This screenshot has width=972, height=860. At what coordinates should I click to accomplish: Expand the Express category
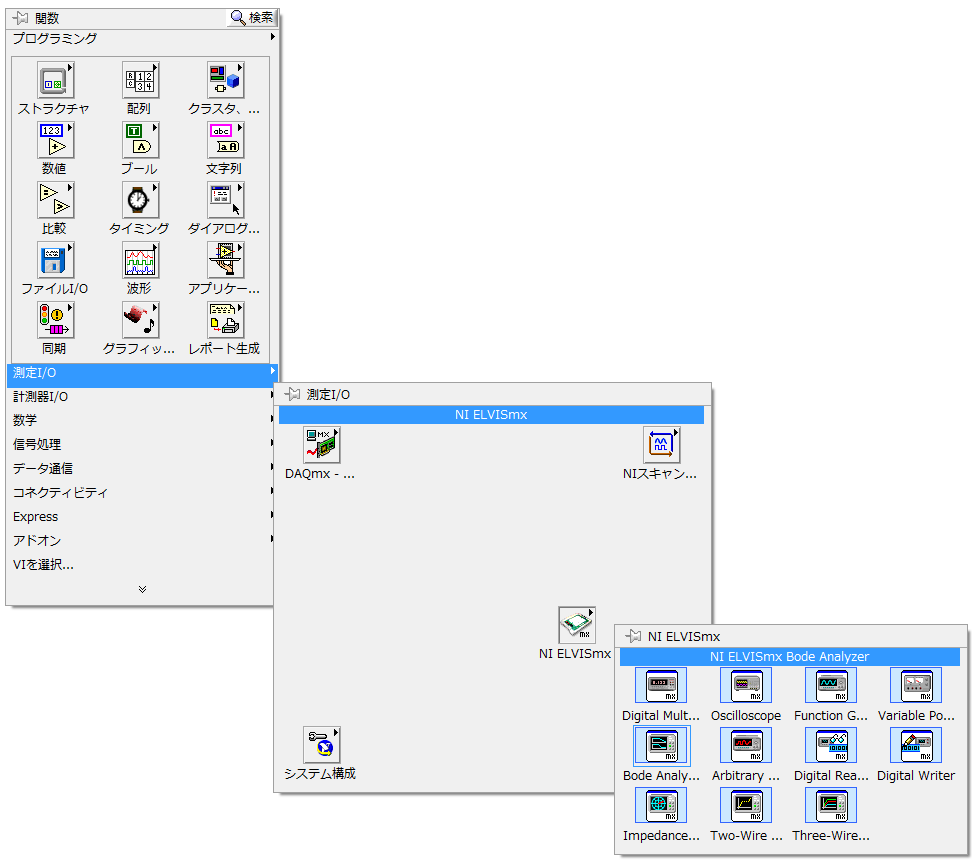[140, 516]
